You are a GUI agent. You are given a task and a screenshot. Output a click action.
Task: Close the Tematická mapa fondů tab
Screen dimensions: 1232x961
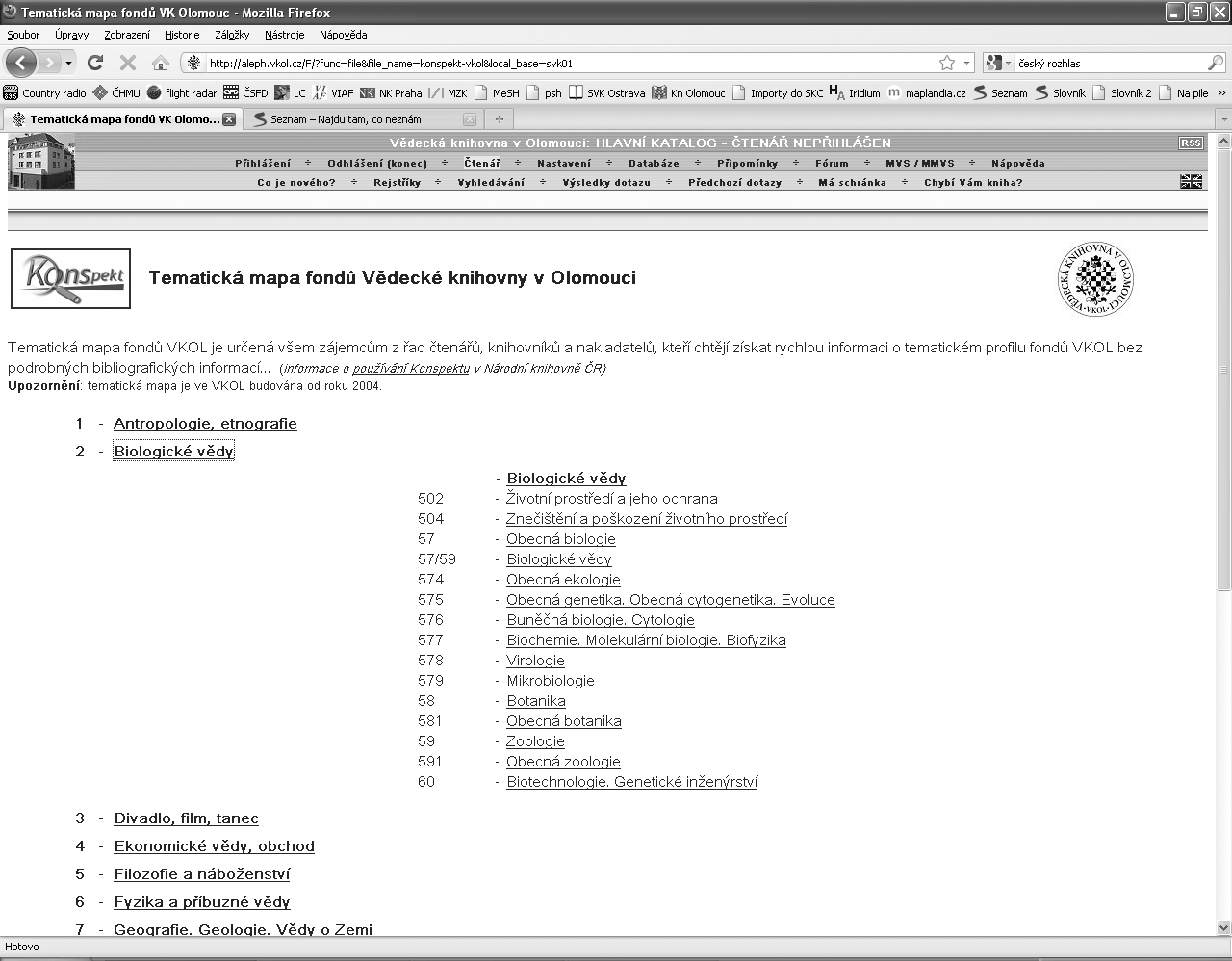pos(229,119)
